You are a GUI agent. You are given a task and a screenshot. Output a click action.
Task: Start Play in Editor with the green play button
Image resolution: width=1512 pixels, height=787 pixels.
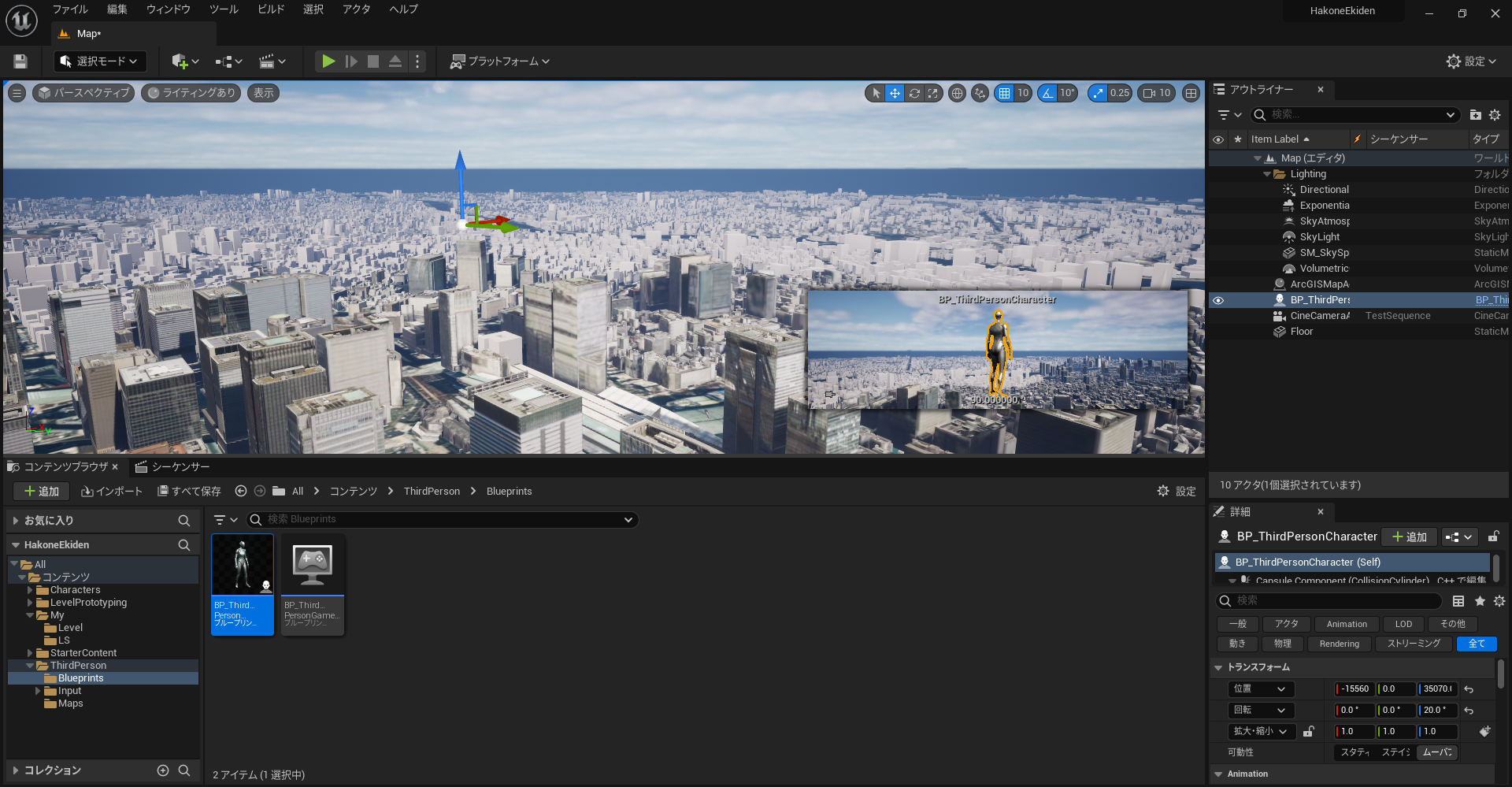point(328,61)
